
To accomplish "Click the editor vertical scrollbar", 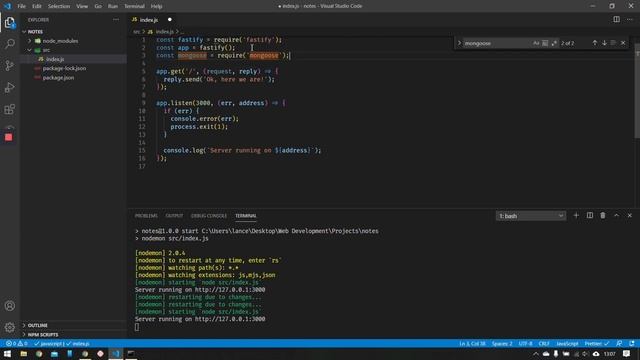I will pos(637,90).
